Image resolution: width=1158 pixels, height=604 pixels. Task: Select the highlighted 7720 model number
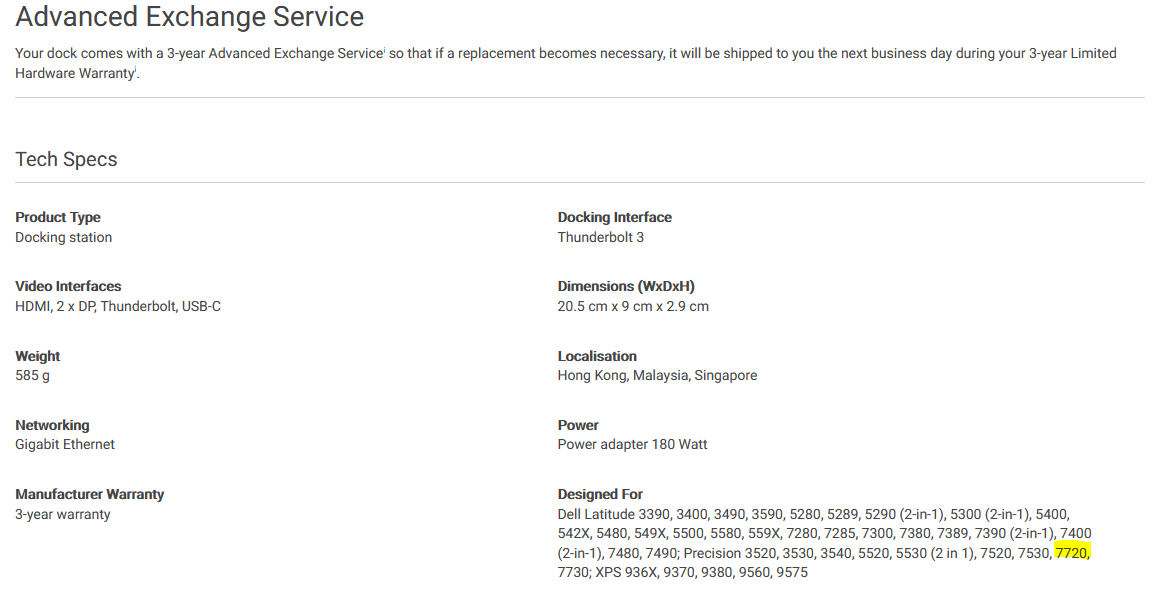coord(1072,553)
